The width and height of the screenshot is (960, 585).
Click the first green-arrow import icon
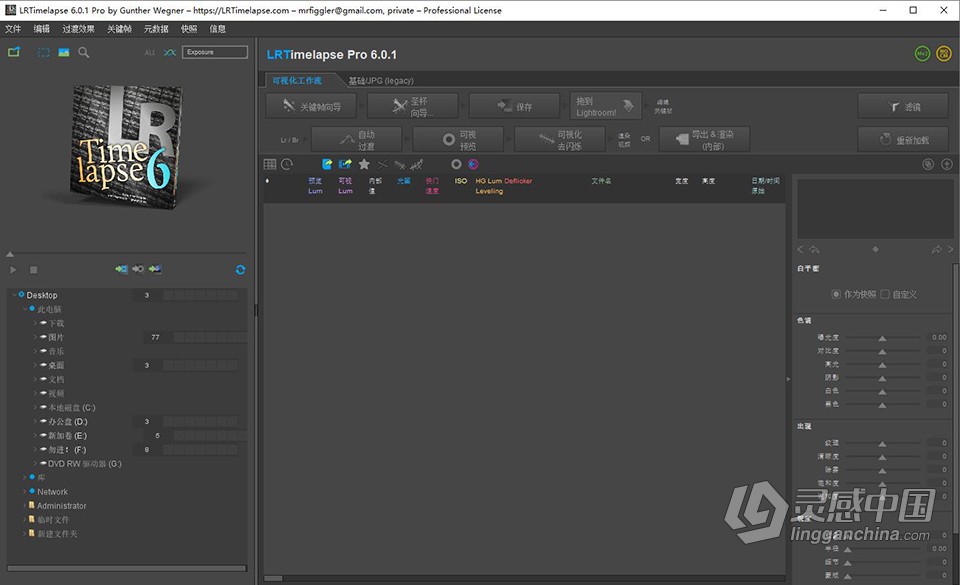[x=122, y=269]
